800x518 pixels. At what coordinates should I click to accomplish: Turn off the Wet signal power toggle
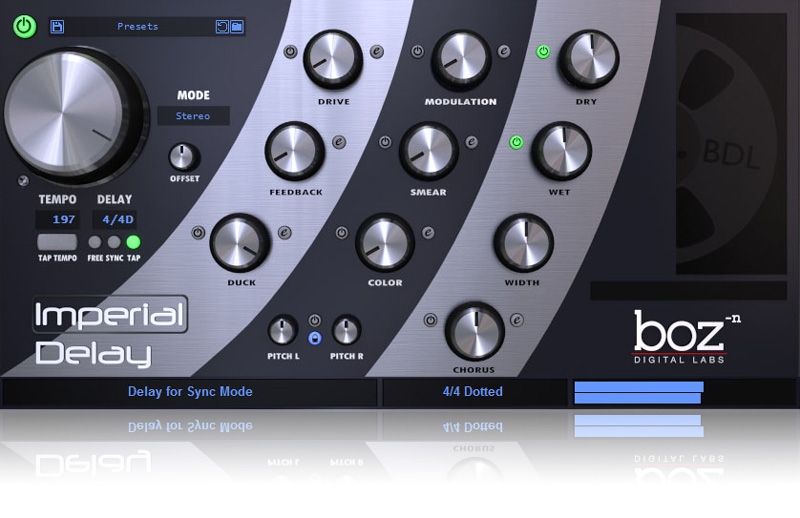coord(517,142)
